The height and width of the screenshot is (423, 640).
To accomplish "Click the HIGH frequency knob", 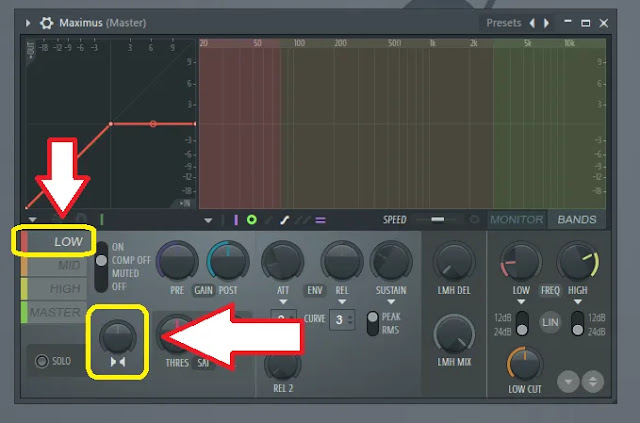I will [578, 262].
